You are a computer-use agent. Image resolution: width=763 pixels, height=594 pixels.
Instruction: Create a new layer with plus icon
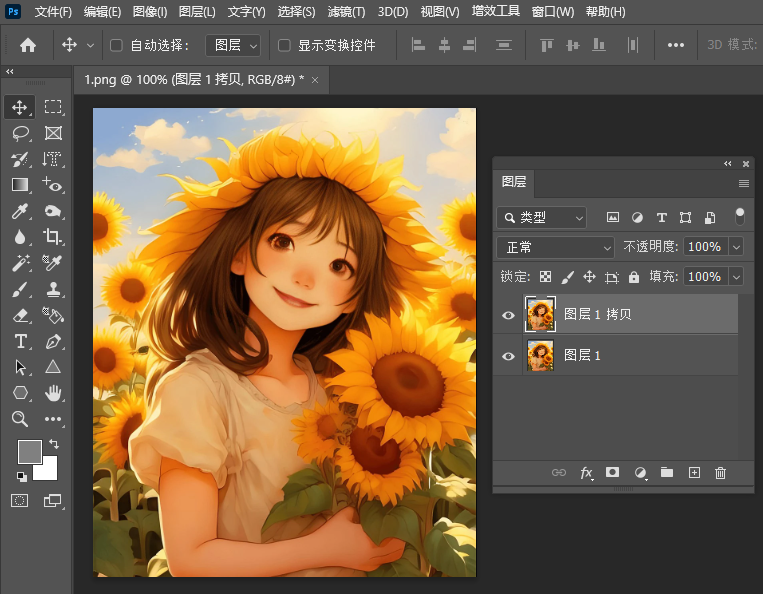(694, 473)
